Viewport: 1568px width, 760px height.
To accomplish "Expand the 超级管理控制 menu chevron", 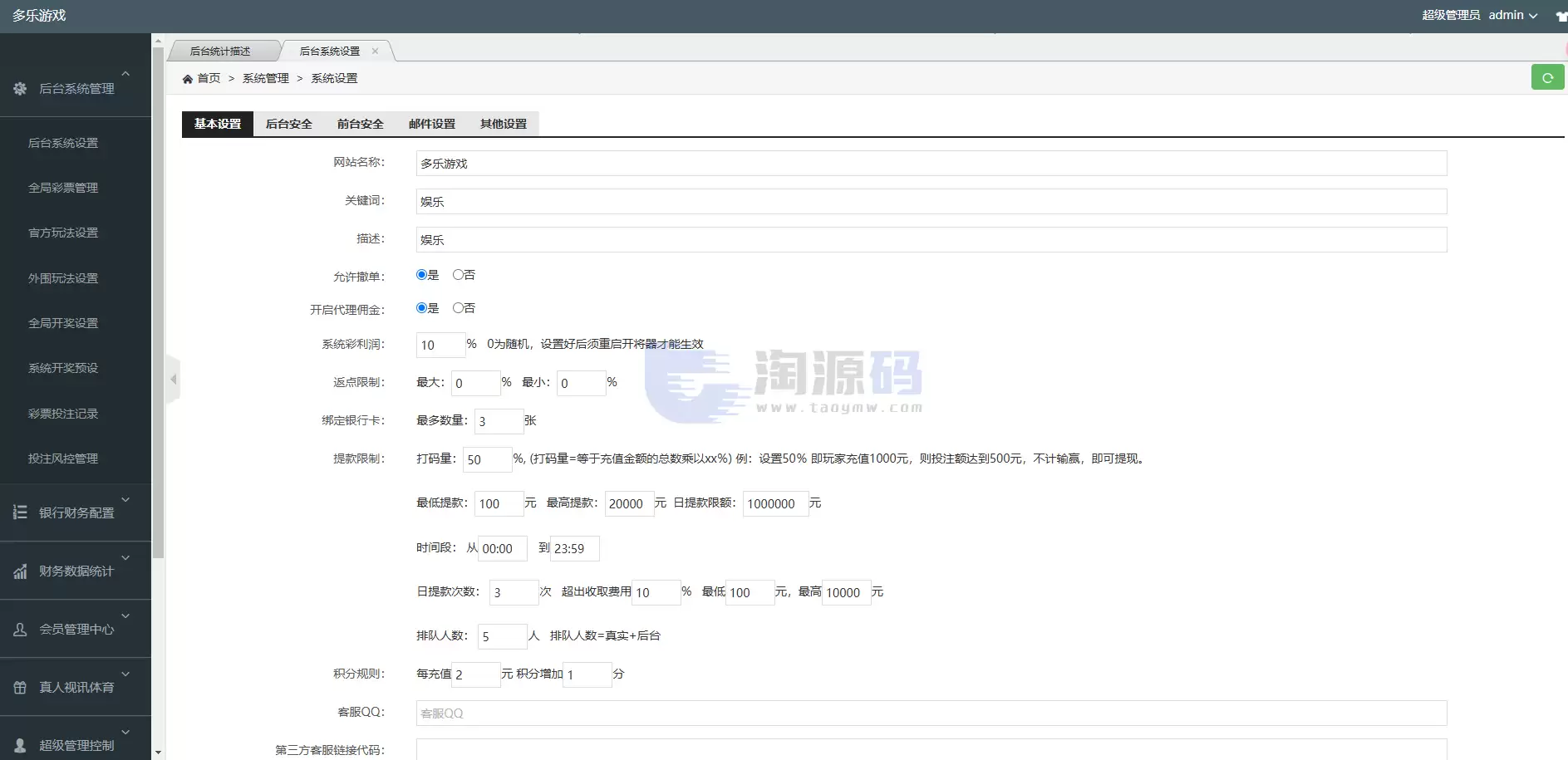I will pyautogui.click(x=125, y=732).
